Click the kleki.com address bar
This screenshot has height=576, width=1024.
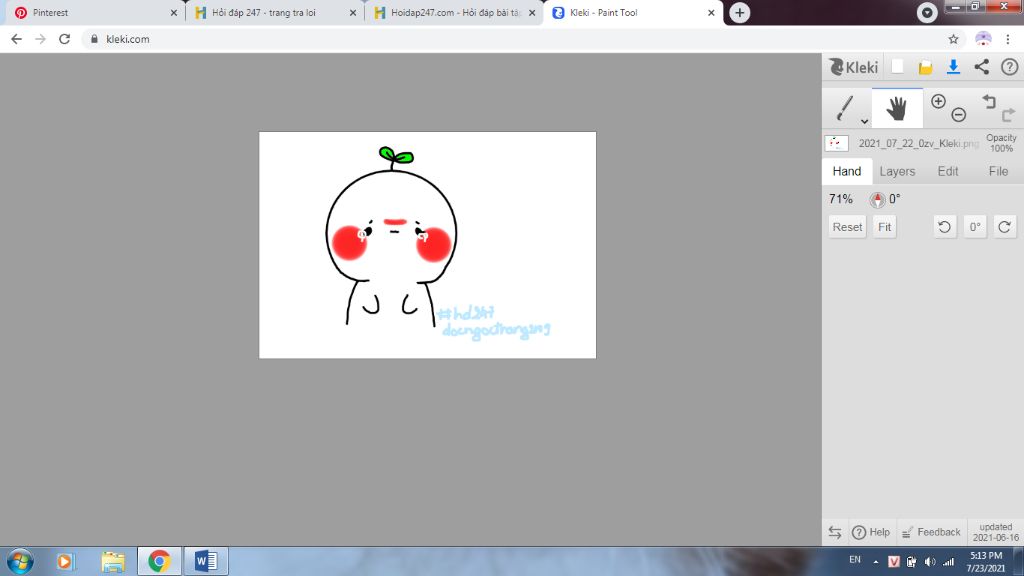point(524,39)
